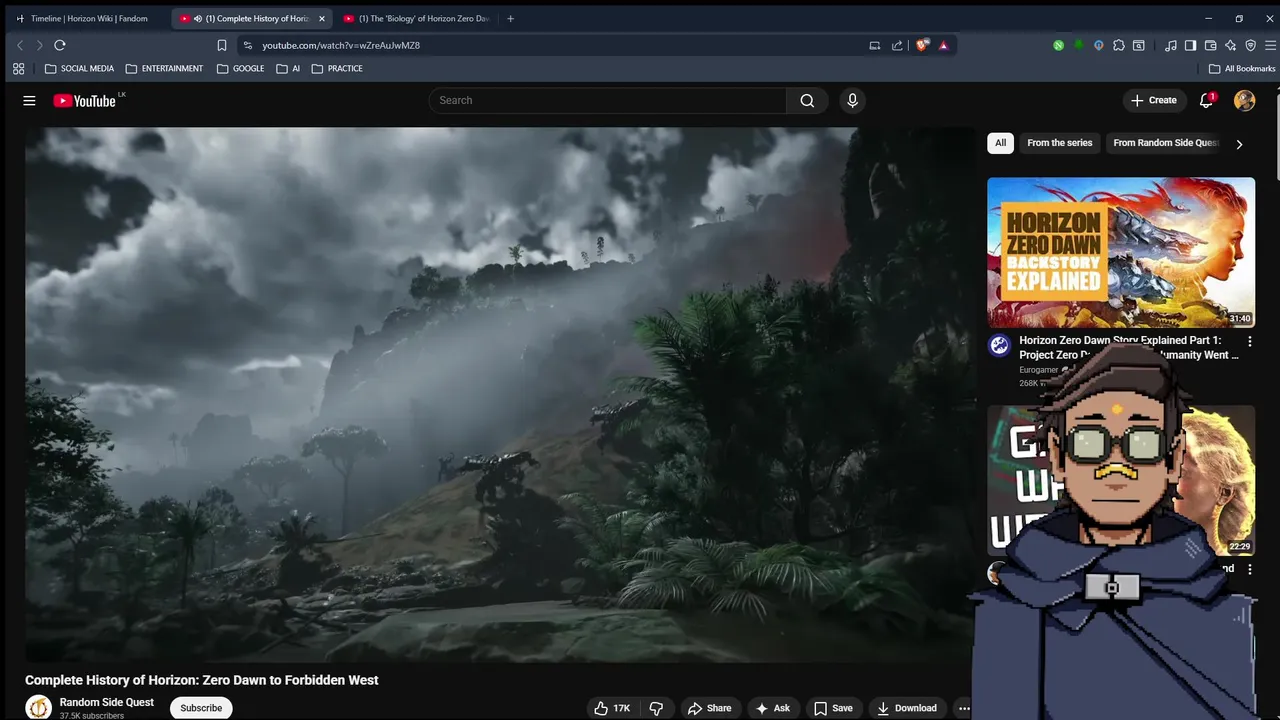The width and height of the screenshot is (1280, 720).
Task: Open Share dialog for video
Action: [x=709, y=708]
